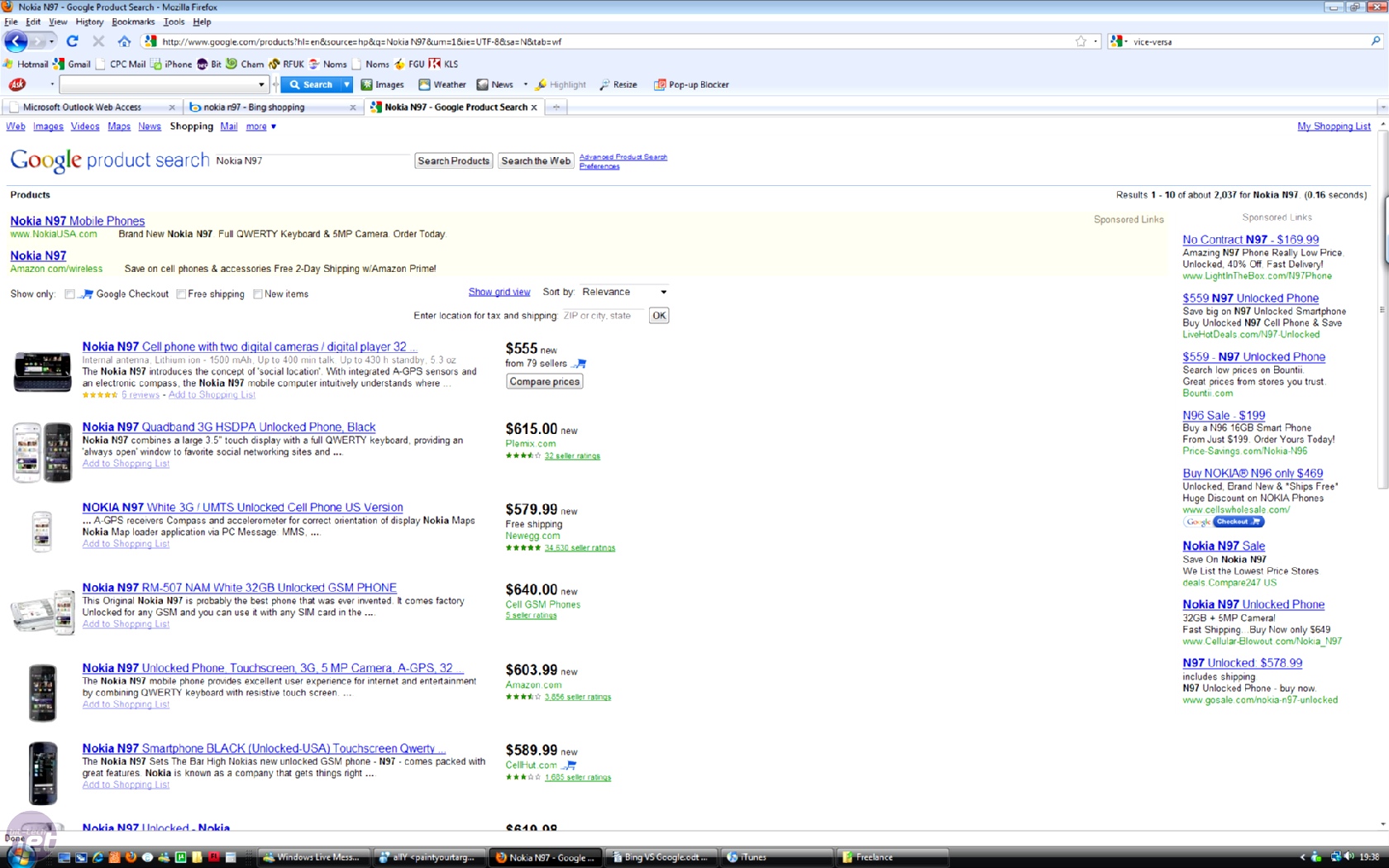Click the Compare prices button
This screenshot has height=868, width=1389.
pos(545,382)
